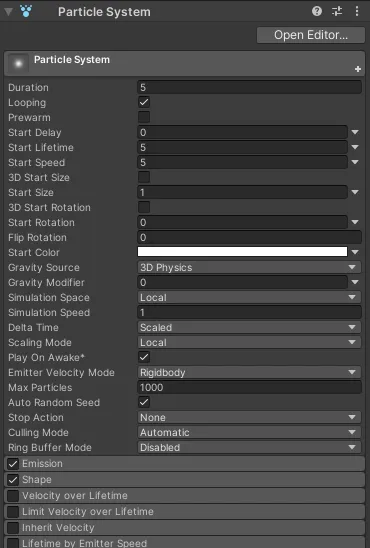Click the white Start Color swatch
The height and width of the screenshot is (548, 370).
(x=242, y=252)
